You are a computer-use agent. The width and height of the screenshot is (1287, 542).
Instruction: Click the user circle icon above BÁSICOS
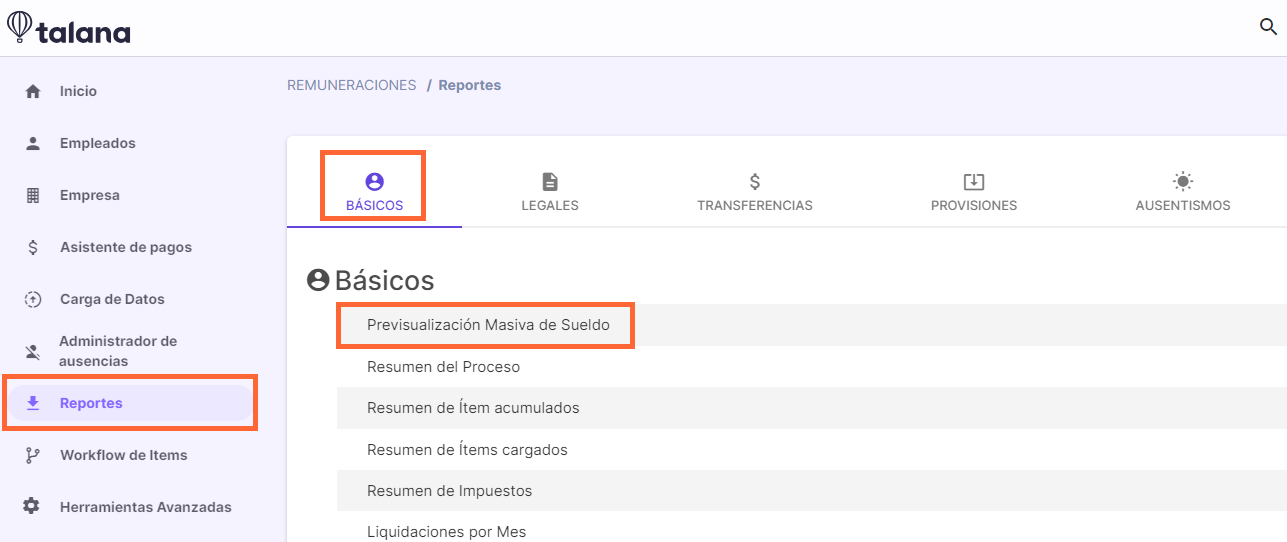[375, 182]
